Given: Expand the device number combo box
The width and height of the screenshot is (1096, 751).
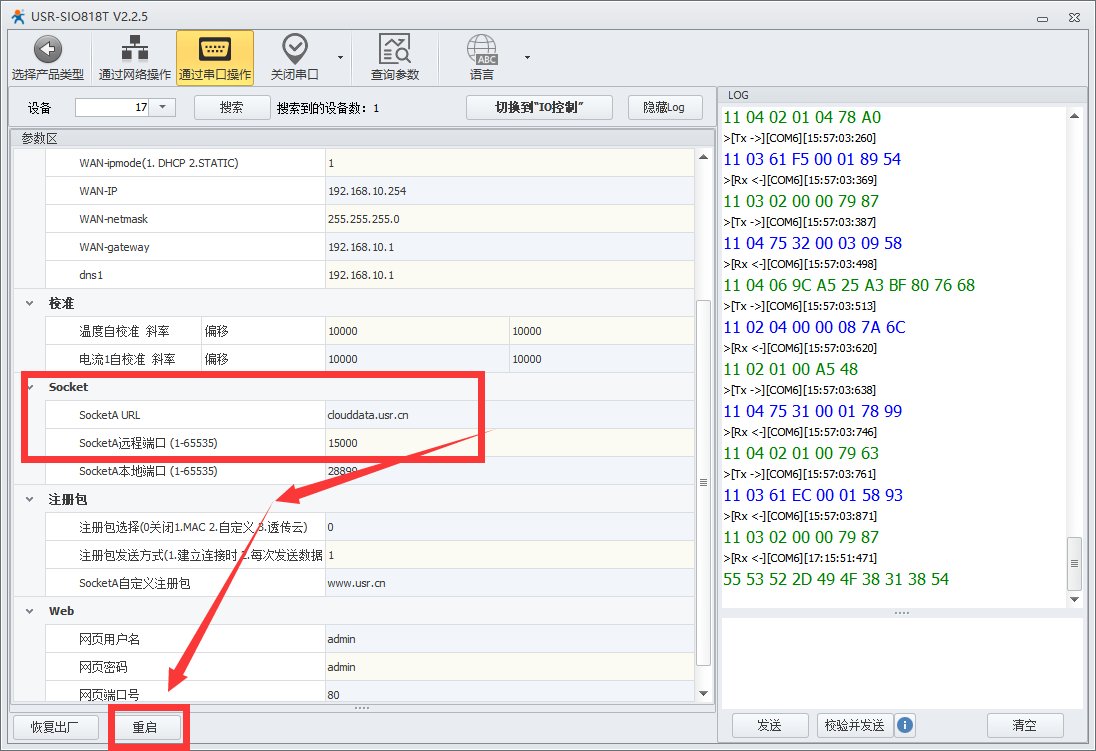Looking at the screenshot, I should tap(164, 107).
